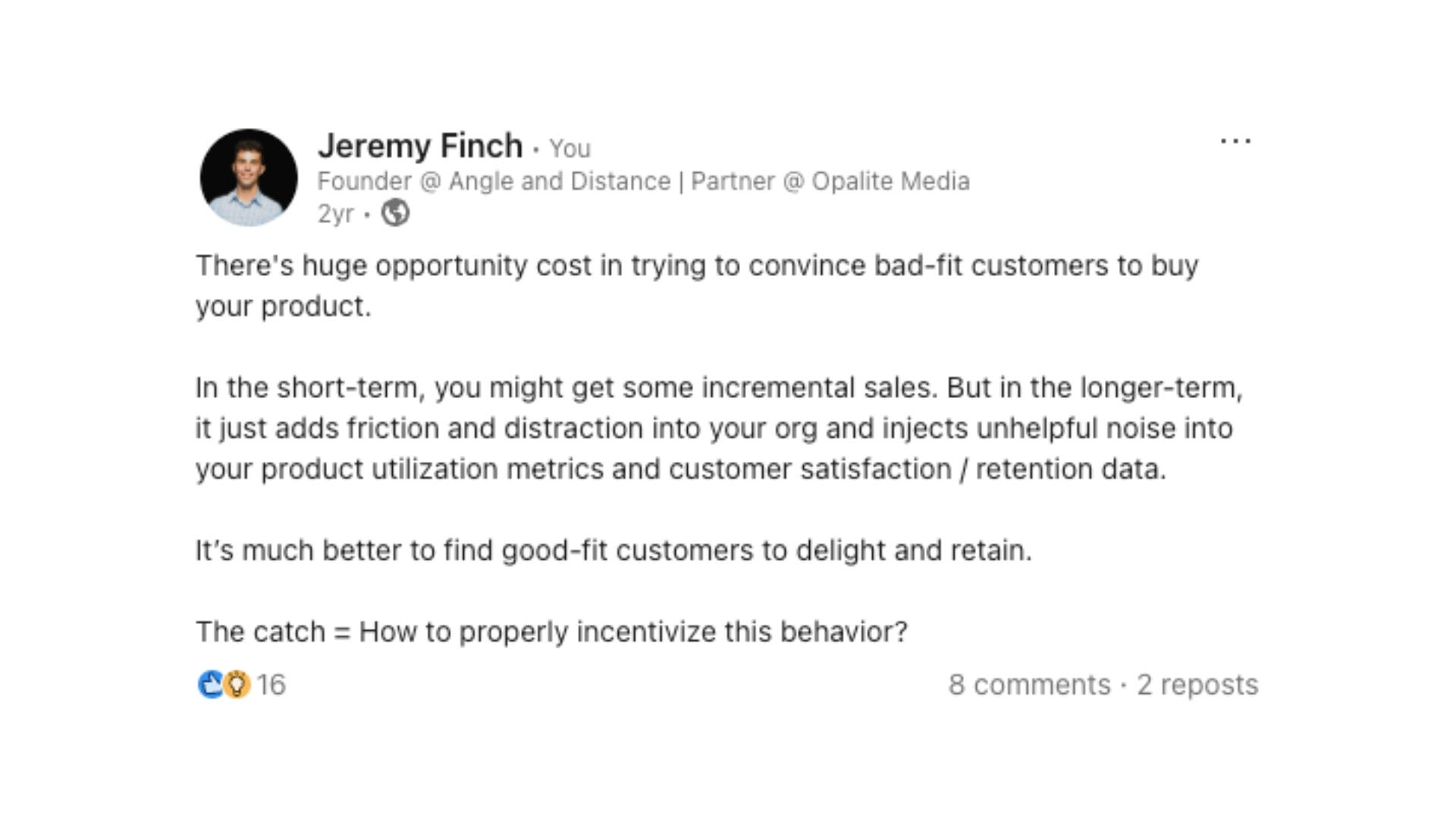
Task: Click the blue like reaction icon
Action: coord(210,684)
